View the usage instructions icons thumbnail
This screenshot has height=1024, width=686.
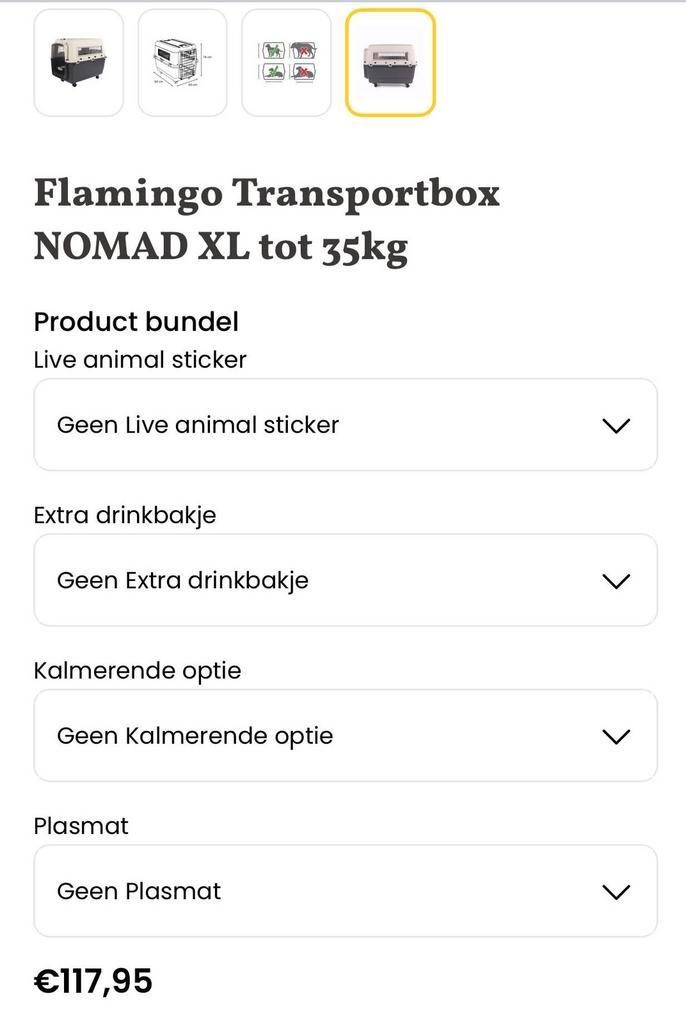point(286,62)
